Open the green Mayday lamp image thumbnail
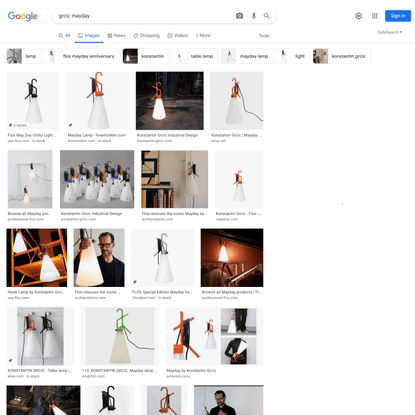Image resolution: width=415 pixels, height=415 pixels. coord(120,336)
